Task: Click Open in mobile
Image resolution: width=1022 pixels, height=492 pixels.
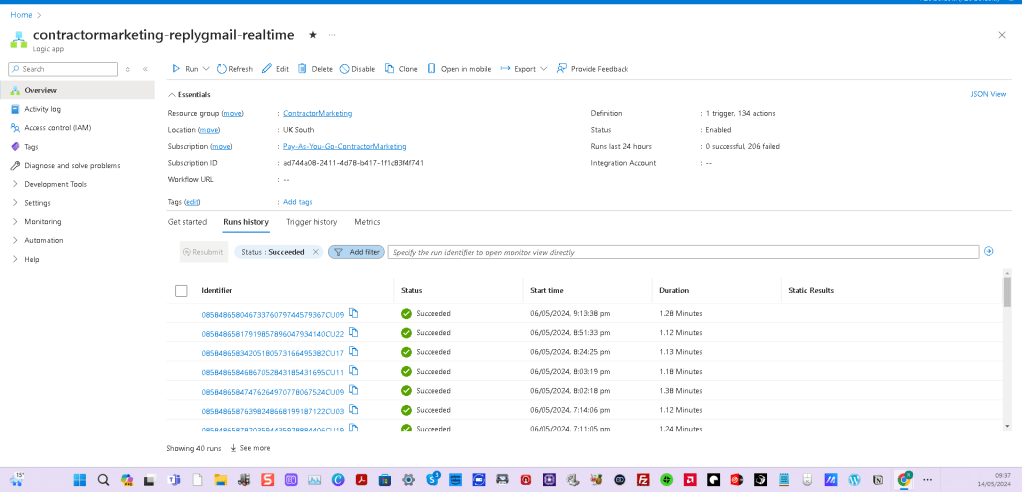Action: [459, 68]
